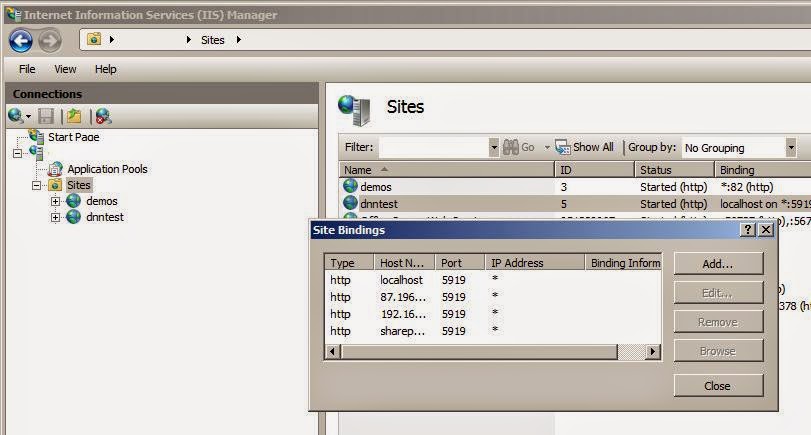Click bindings list scroll right arrow
The width and height of the screenshot is (811, 435).
point(653,352)
